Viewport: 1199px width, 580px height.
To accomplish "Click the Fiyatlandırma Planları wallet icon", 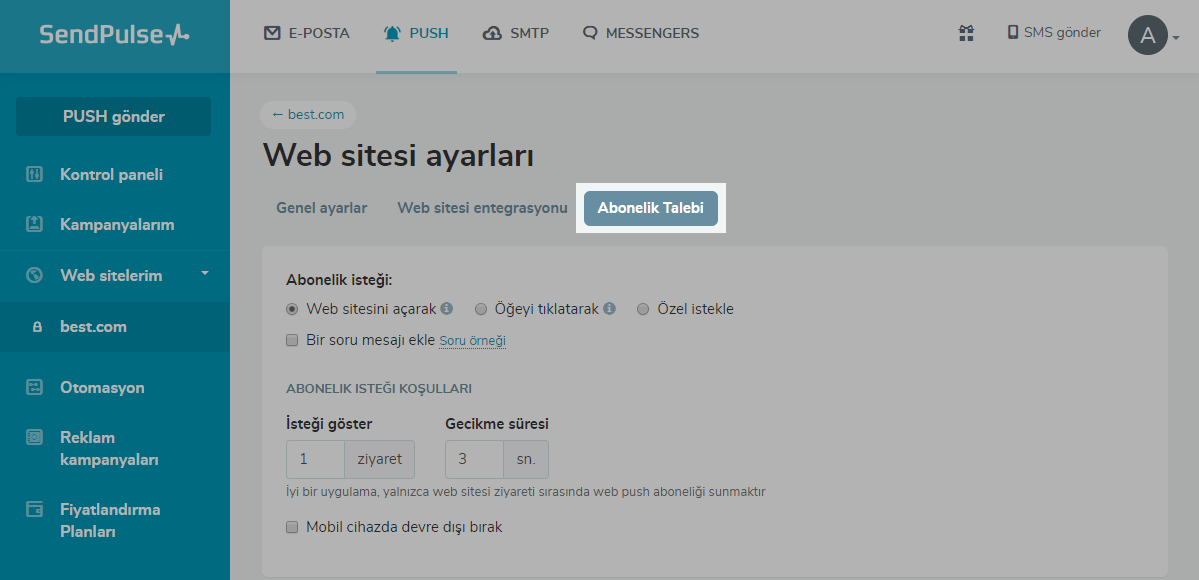I will coord(34,509).
